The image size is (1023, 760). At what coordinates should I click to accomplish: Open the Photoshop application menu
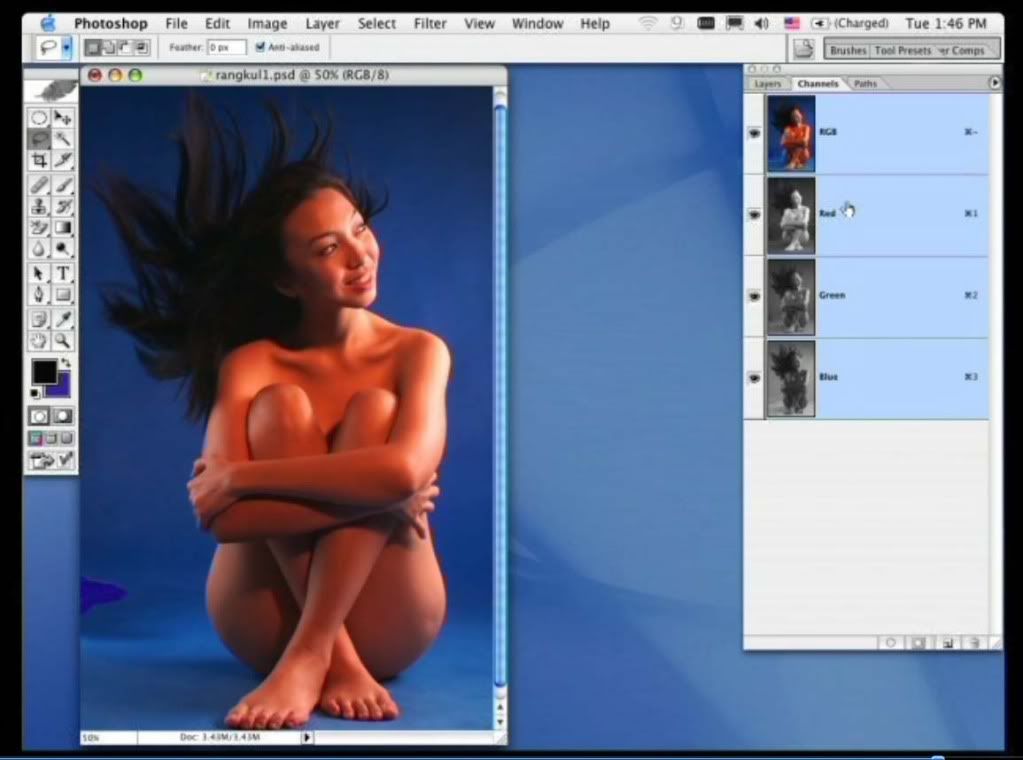pos(110,23)
